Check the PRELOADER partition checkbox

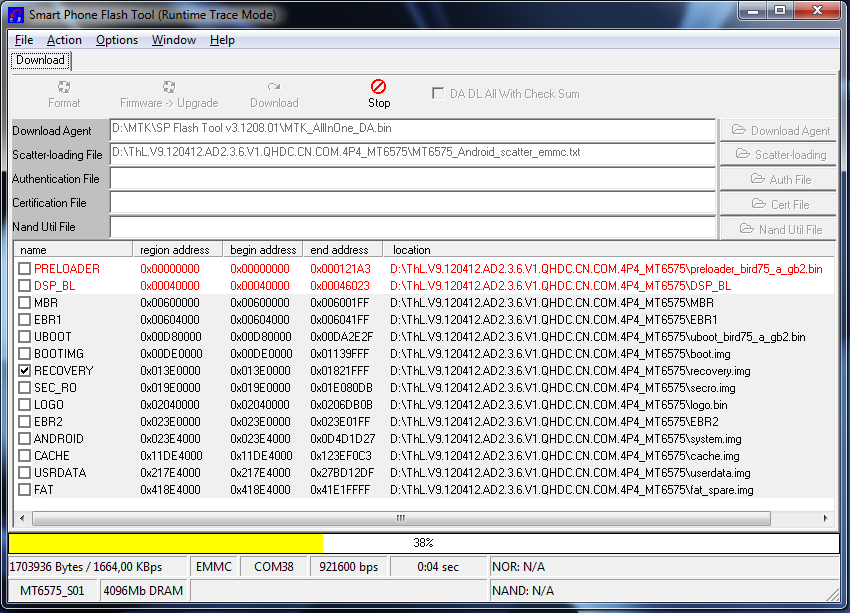24,269
